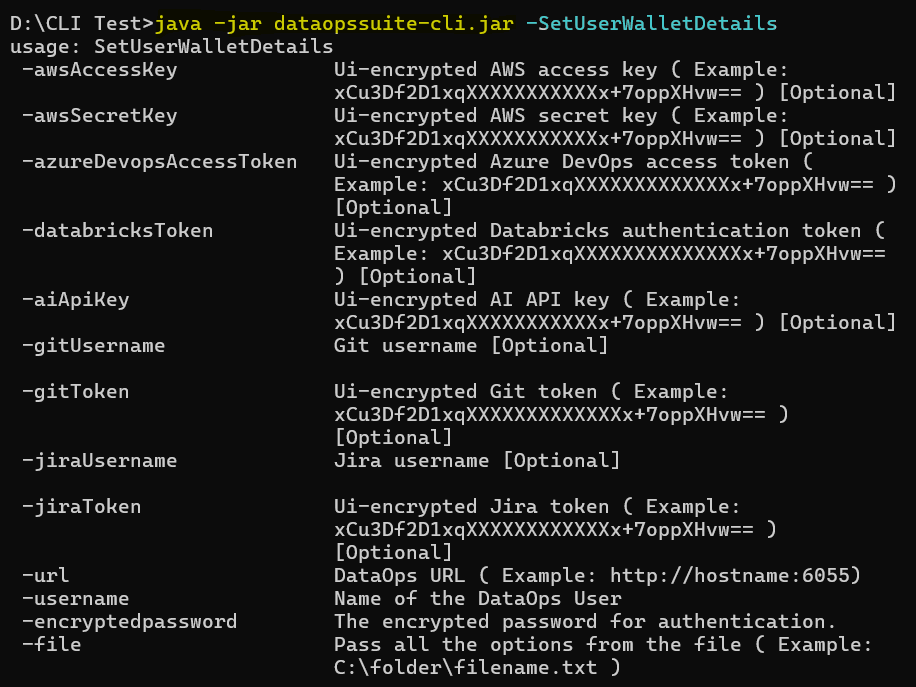Click the -SetUserWalletDetails argument in command
This screenshot has height=687, width=916.
point(651,24)
